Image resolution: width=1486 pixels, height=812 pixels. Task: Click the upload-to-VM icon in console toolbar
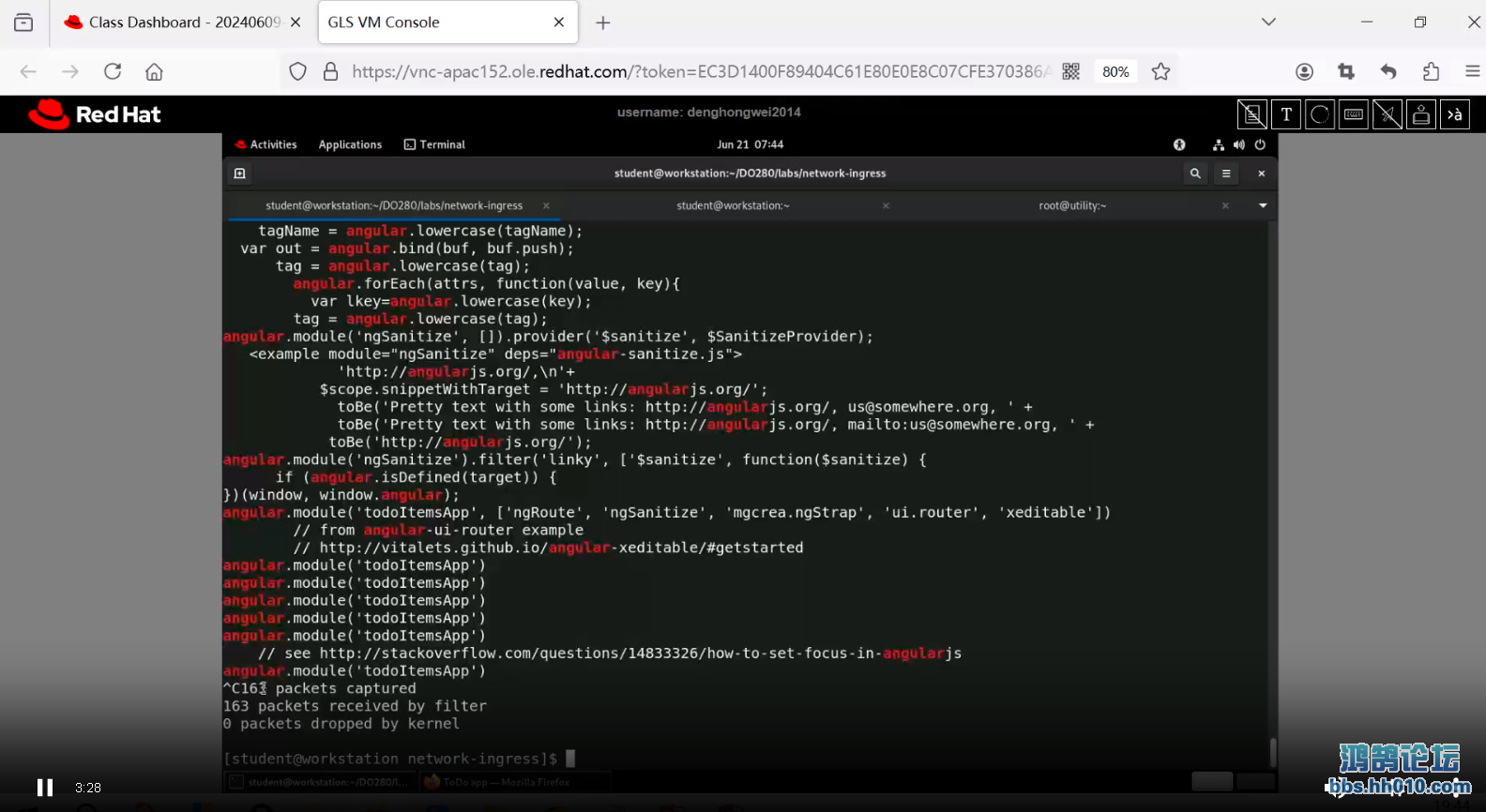point(1421,114)
